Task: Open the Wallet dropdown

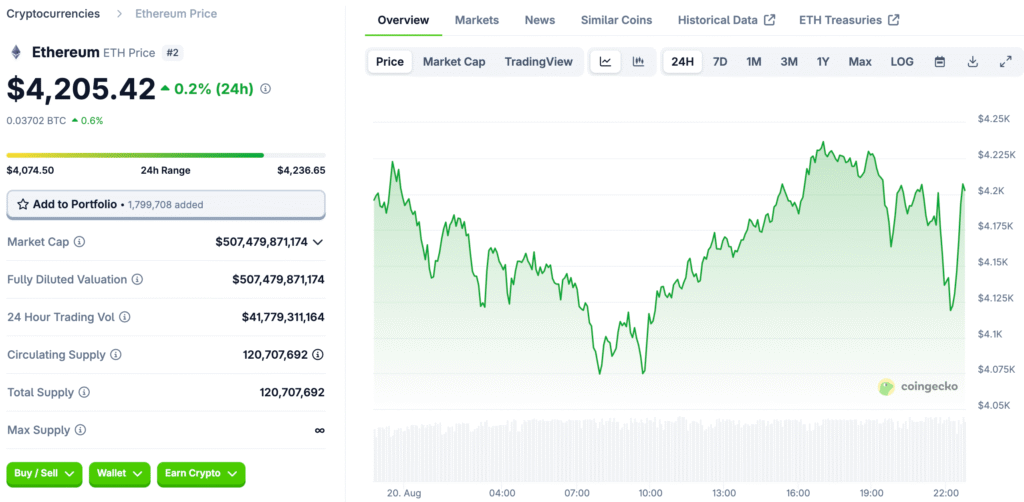Action: click(x=120, y=474)
